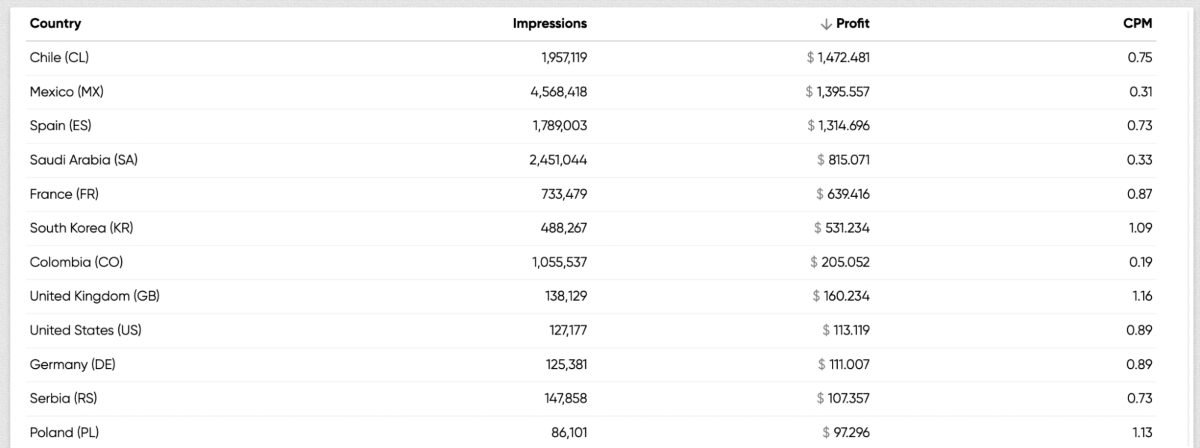
Task: Sort table by Country column header
Action: tap(56, 23)
